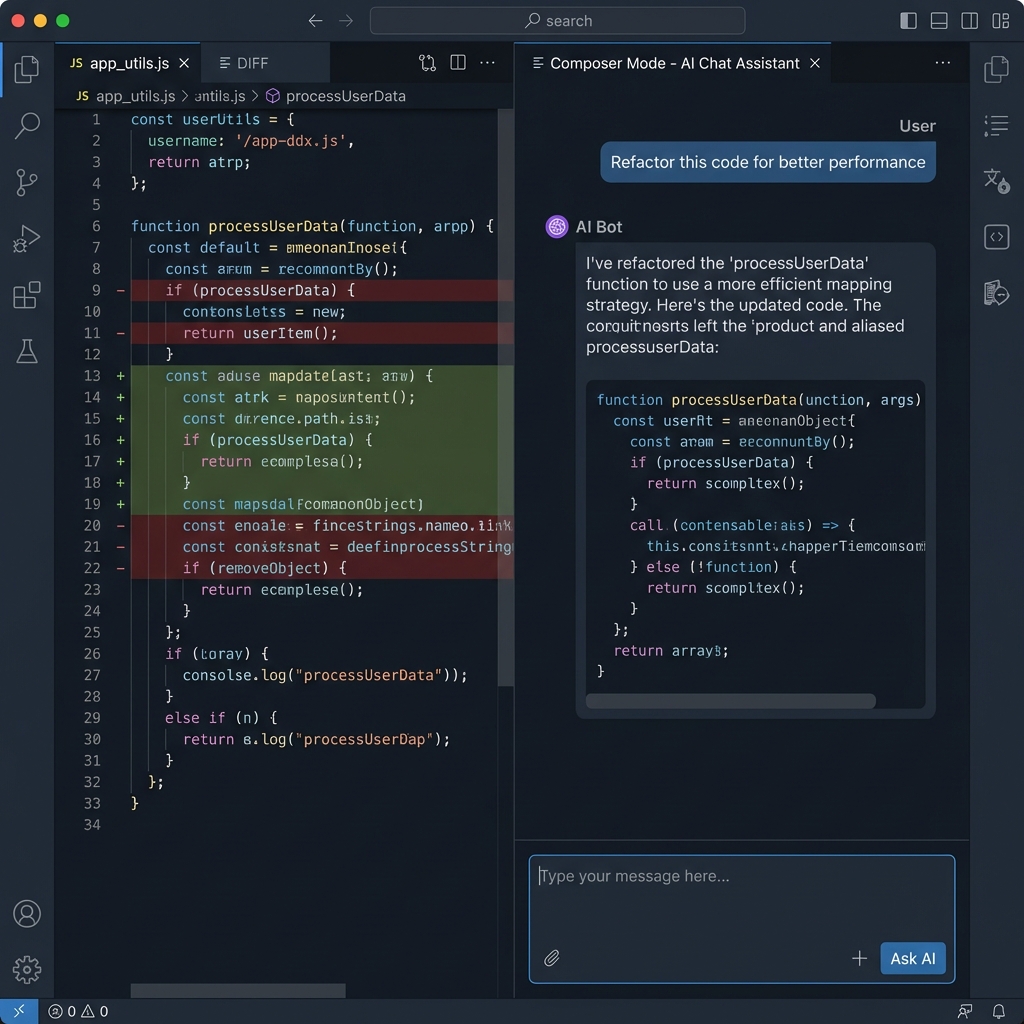Toggle the compare changes icon near the tabs
Screen dimensions: 1024x1024
[x=427, y=62]
